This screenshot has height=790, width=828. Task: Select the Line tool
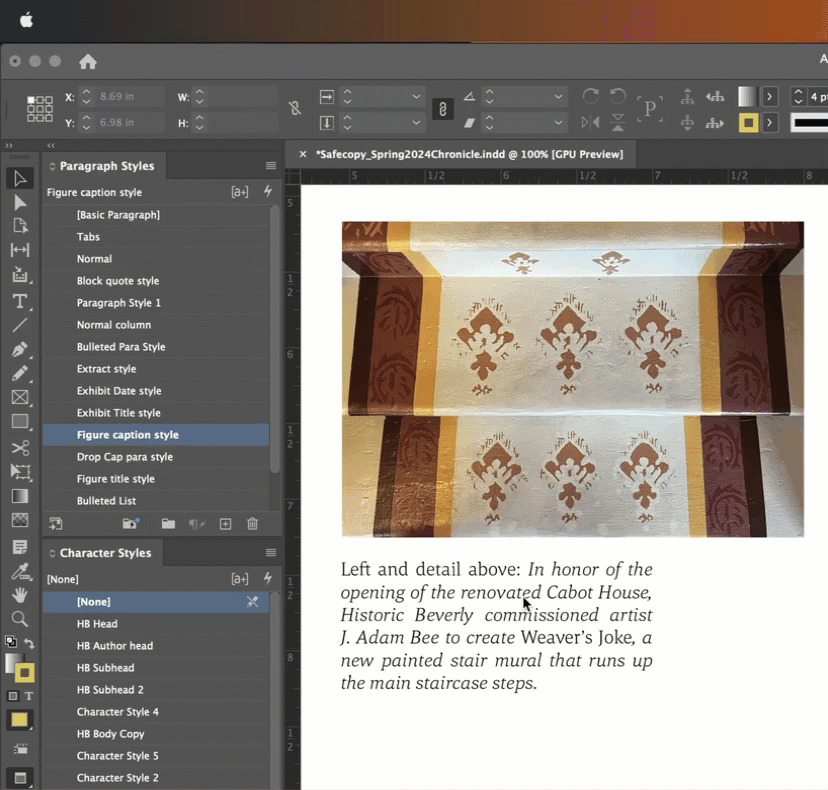pos(20,325)
